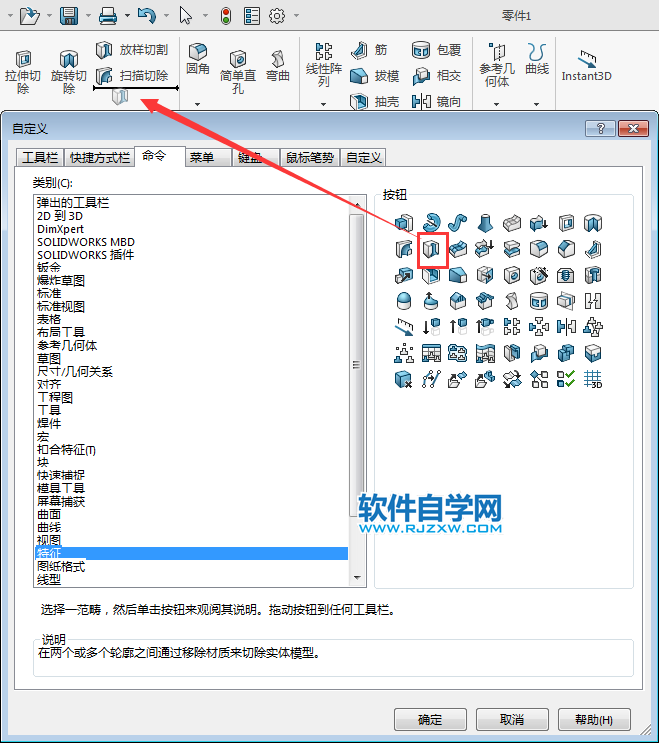Expand the 曲线 dropdown arrow

(x=536, y=104)
